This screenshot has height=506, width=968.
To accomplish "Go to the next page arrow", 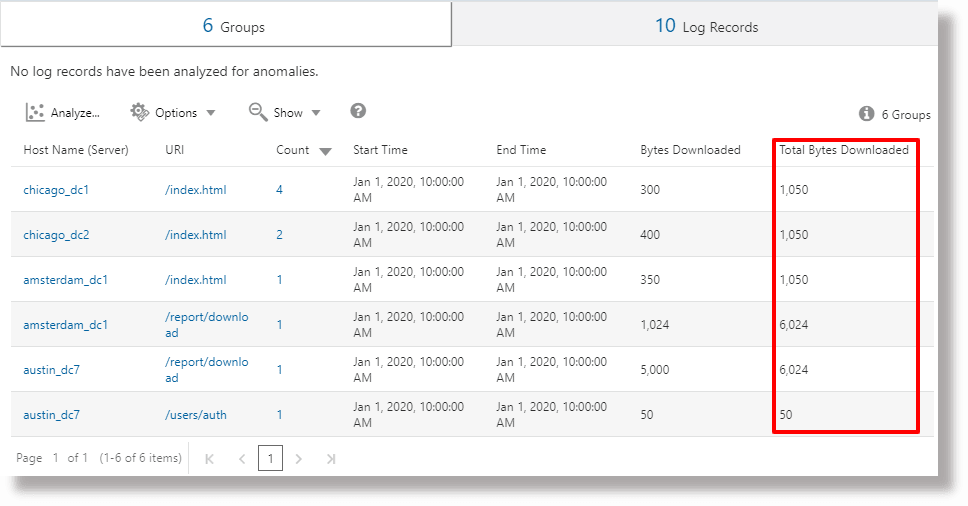I will [298, 459].
